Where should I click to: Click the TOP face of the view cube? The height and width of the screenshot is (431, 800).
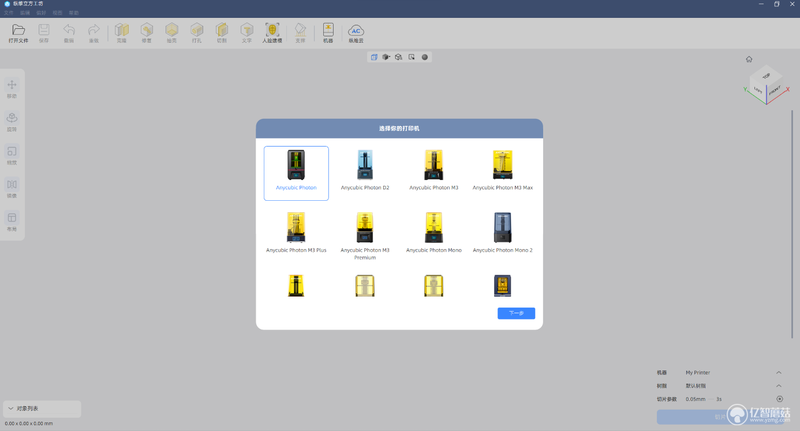766,75
